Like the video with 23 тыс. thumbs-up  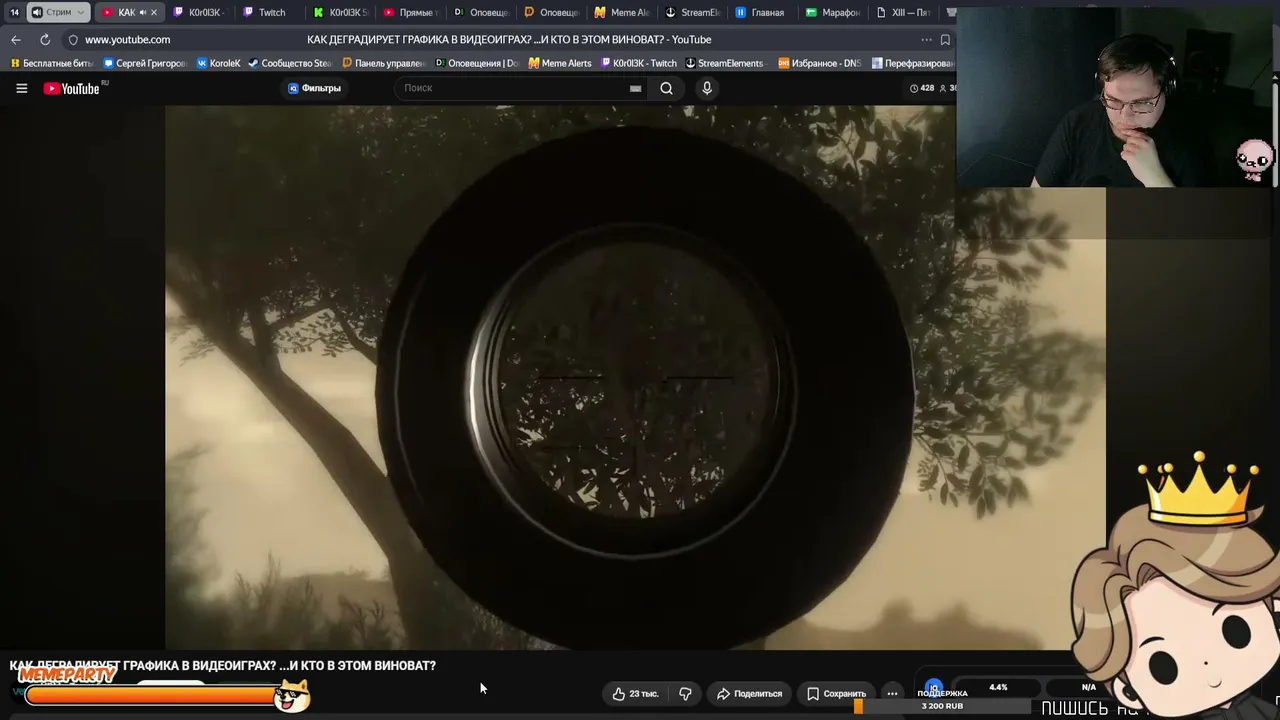tap(636, 693)
